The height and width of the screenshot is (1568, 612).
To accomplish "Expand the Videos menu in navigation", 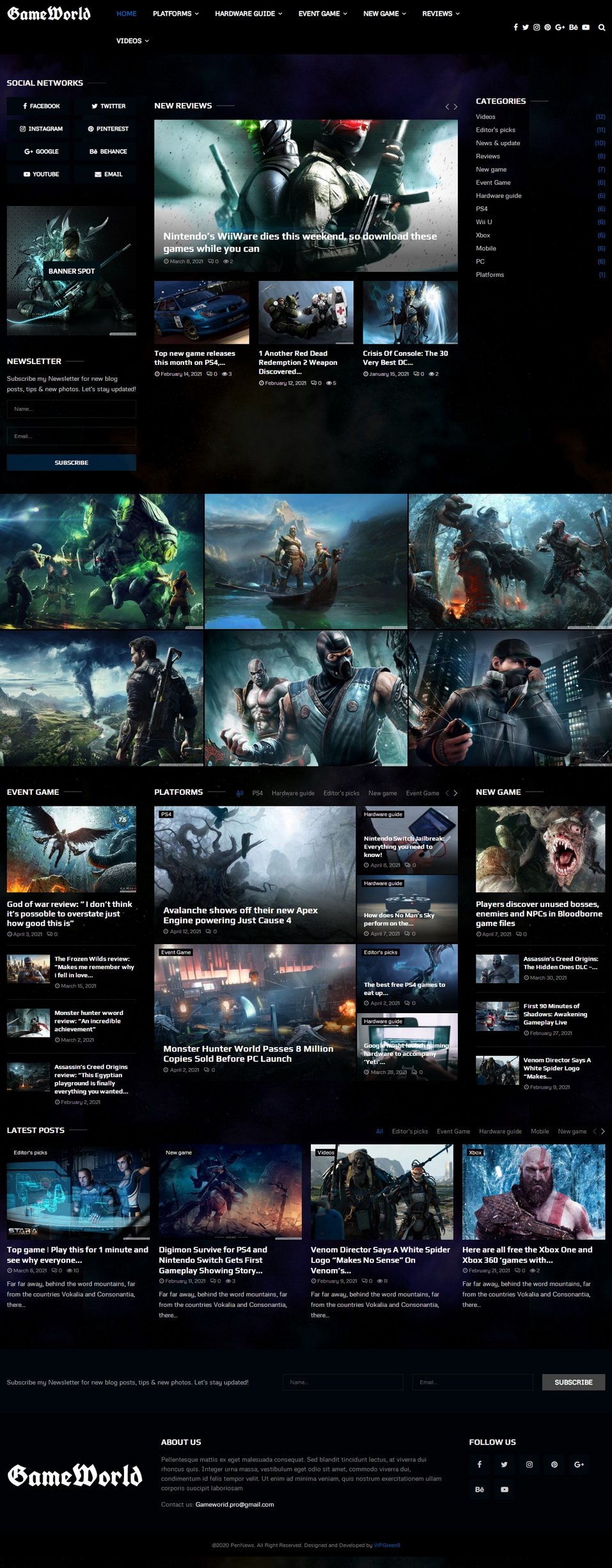I will [132, 41].
